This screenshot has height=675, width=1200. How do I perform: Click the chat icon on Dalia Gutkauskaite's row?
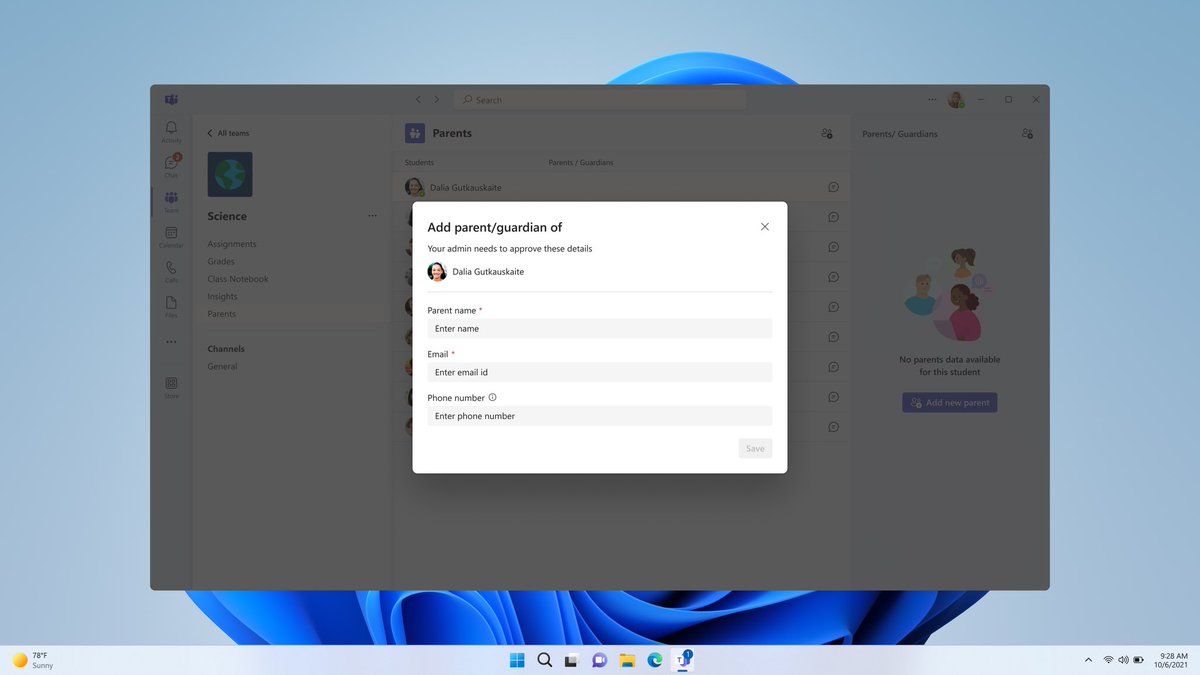pyautogui.click(x=834, y=187)
